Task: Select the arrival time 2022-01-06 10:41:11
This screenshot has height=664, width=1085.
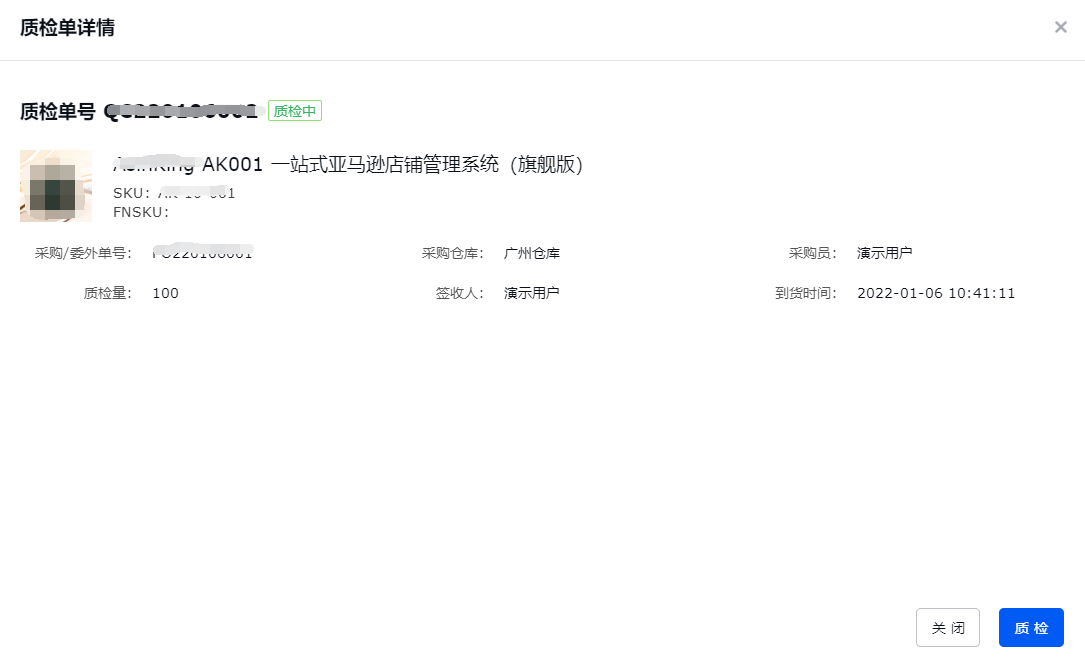Action: [x=936, y=293]
